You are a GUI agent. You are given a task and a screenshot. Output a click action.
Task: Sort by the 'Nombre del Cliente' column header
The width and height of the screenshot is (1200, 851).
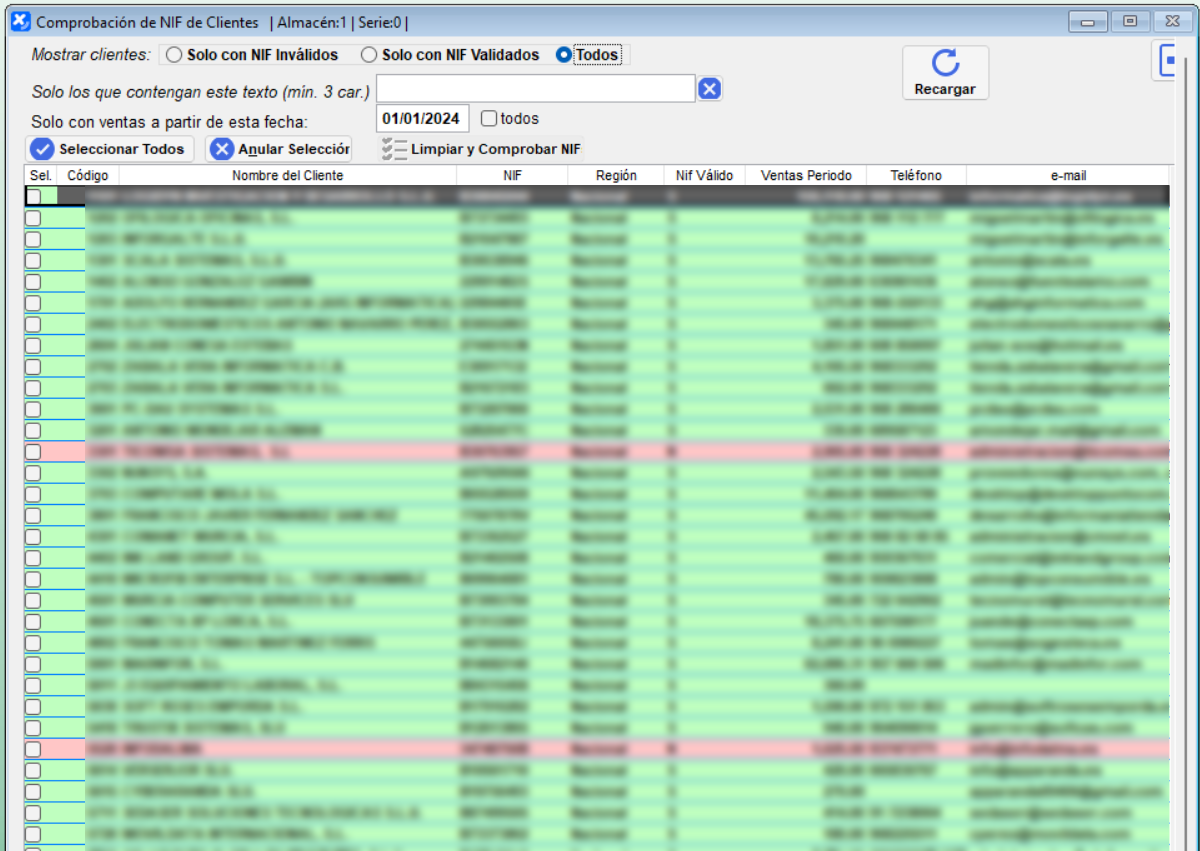pos(287,175)
